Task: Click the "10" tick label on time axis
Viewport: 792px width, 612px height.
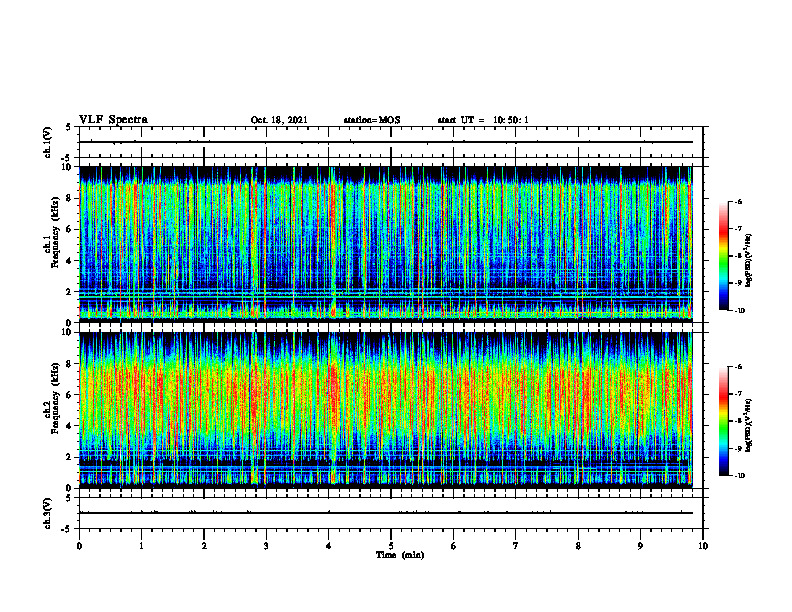Action: [703, 546]
